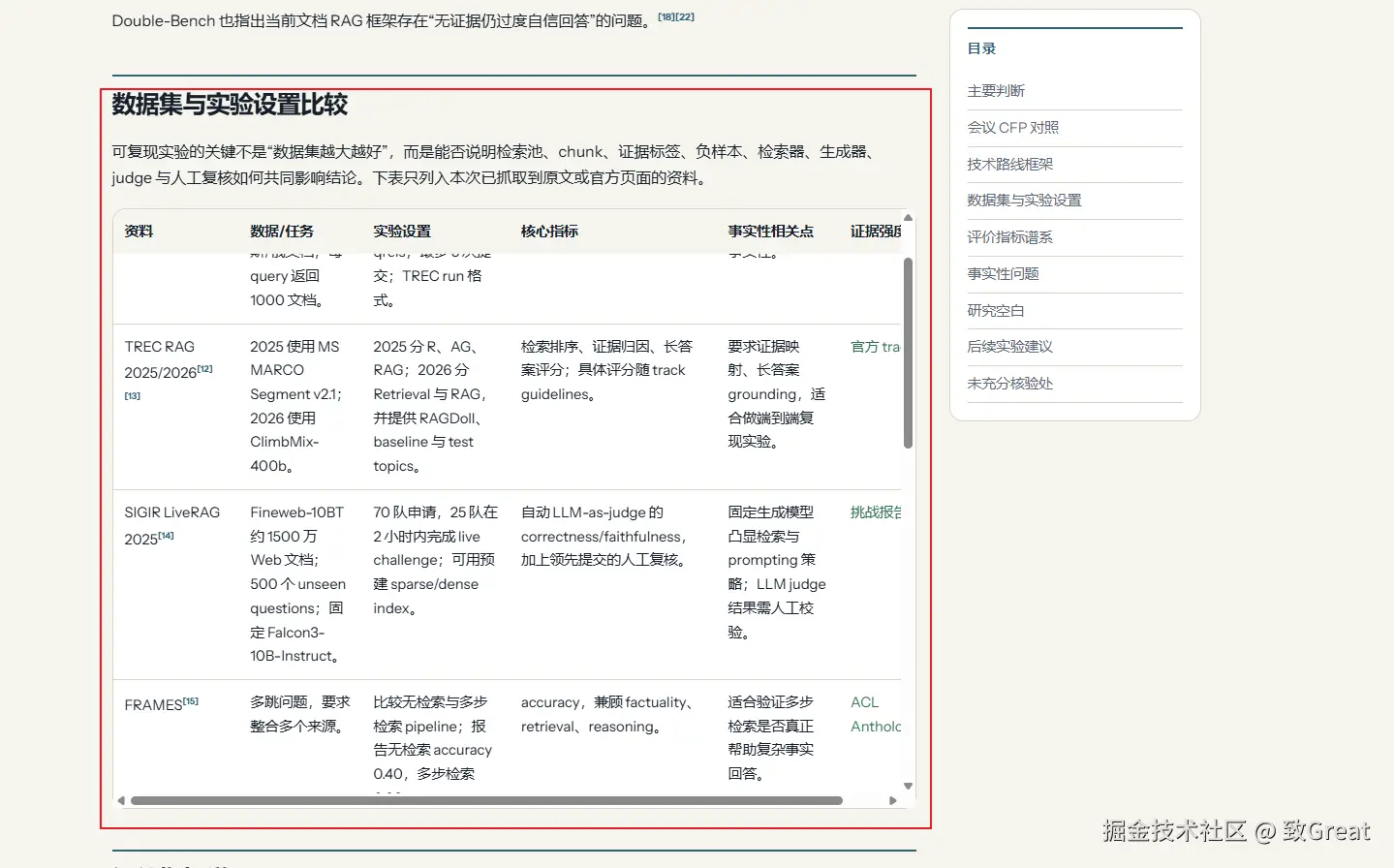
Task: Click the 核心指标 column header
Action: pos(549,232)
